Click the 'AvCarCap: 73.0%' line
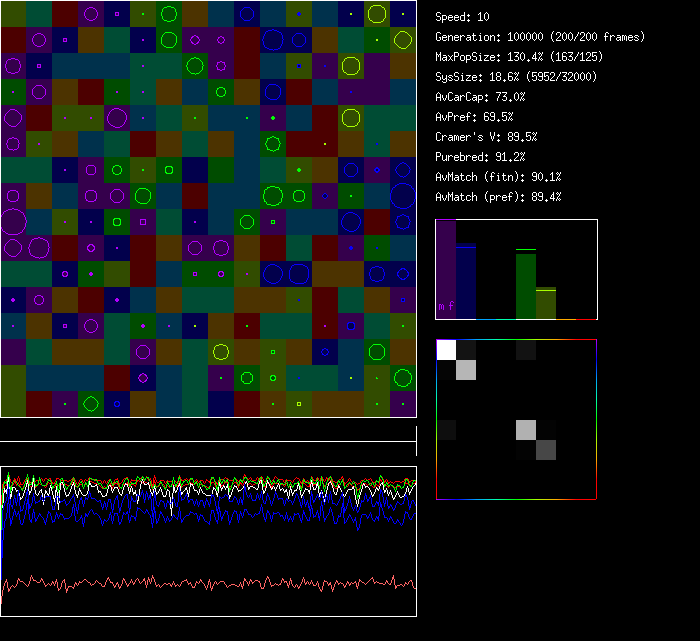 click(480, 97)
